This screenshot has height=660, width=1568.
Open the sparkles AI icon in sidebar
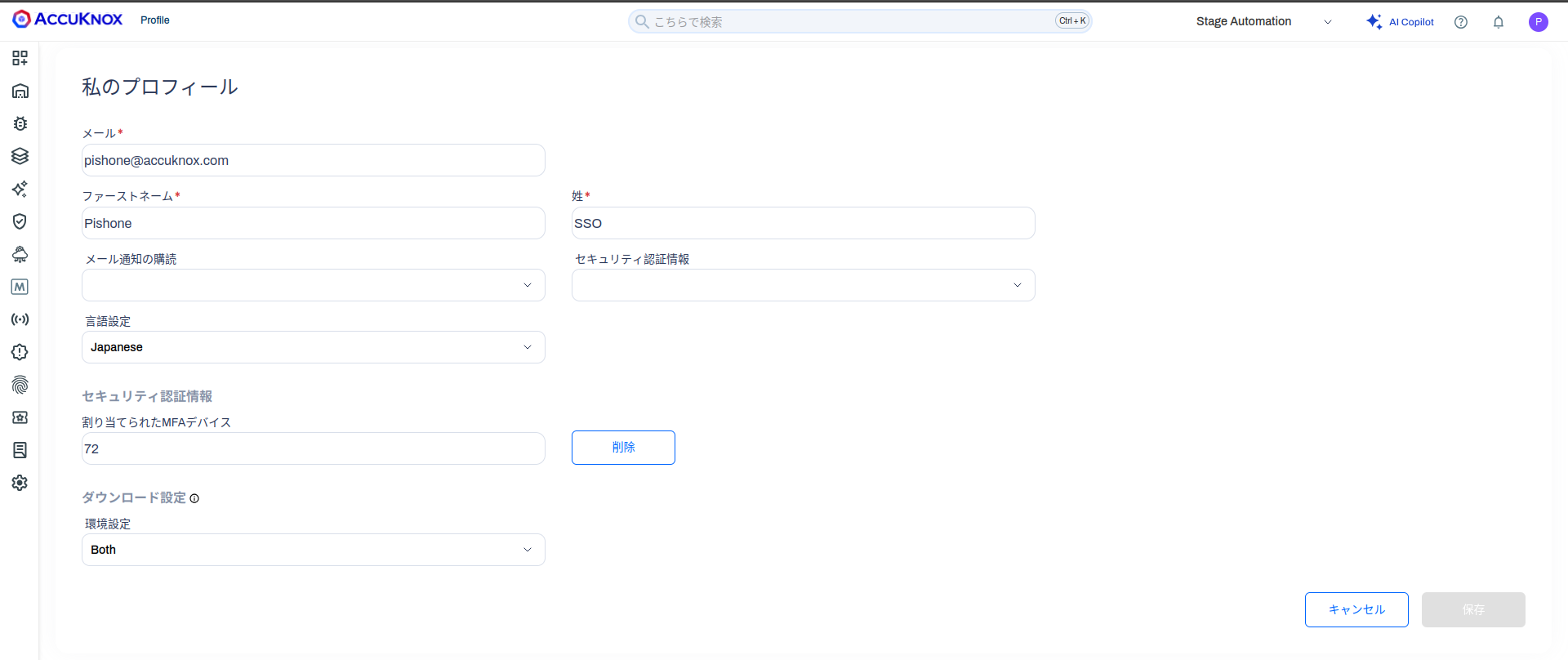coord(20,189)
